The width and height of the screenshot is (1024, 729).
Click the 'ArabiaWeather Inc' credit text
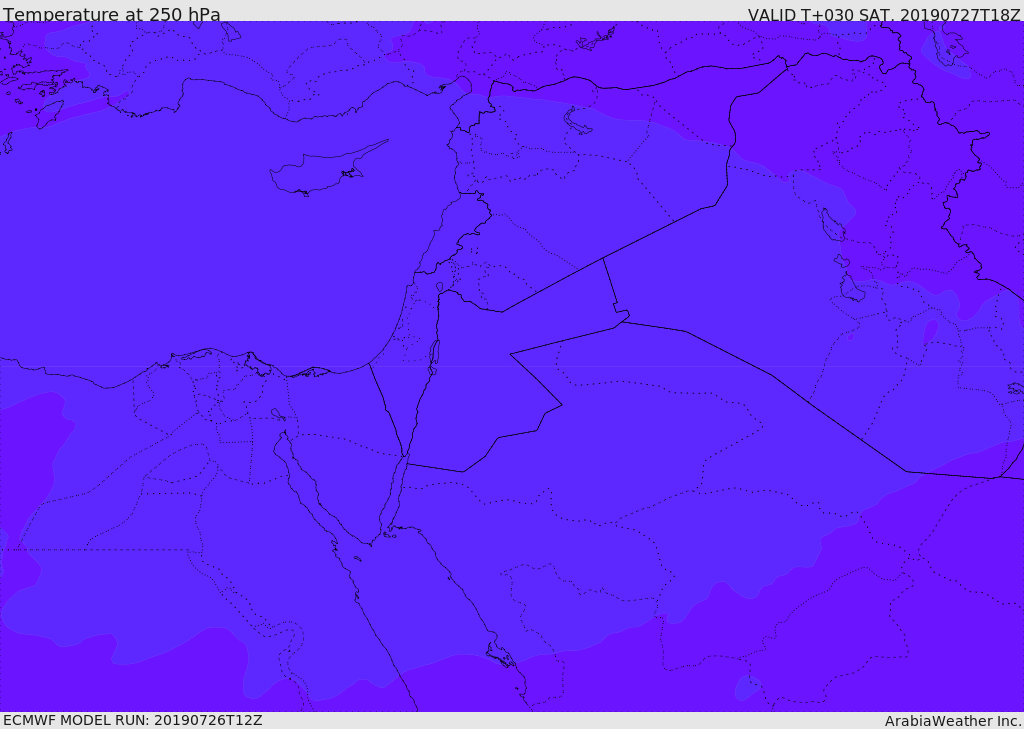[x=953, y=721]
